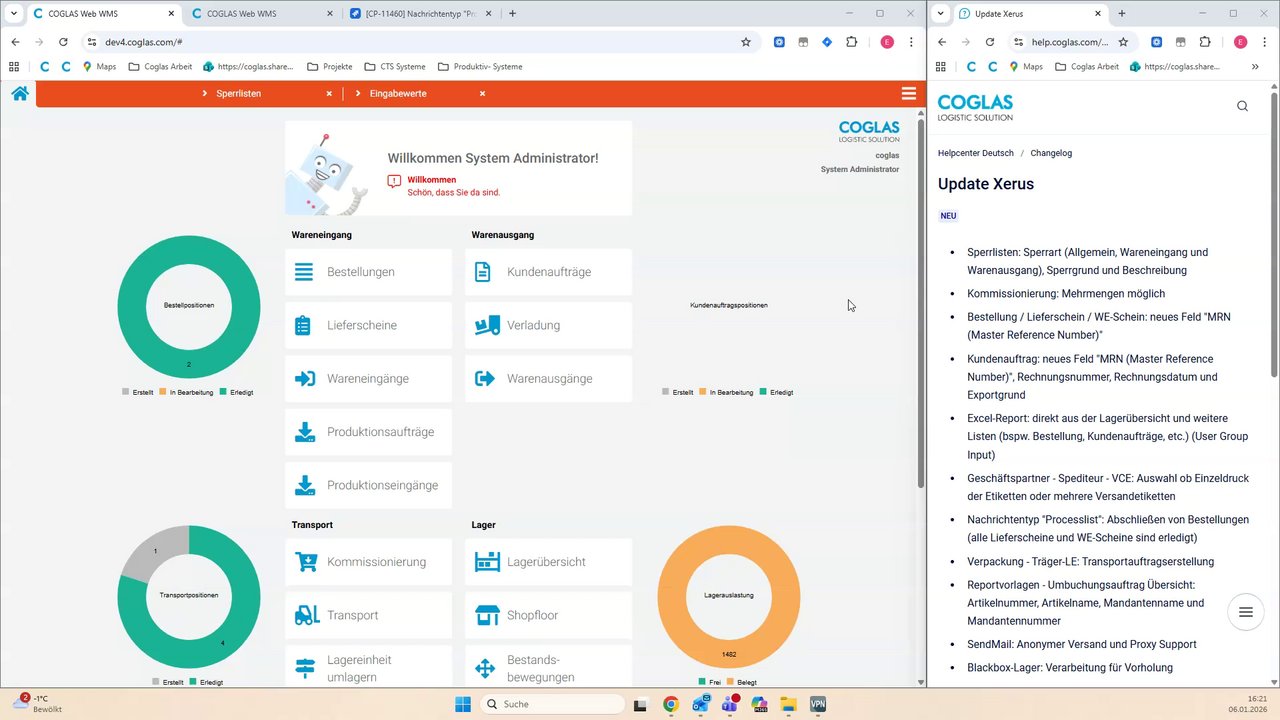Click the Produktionsaufträge download icon
1280x720 pixels.
pyautogui.click(x=305, y=432)
